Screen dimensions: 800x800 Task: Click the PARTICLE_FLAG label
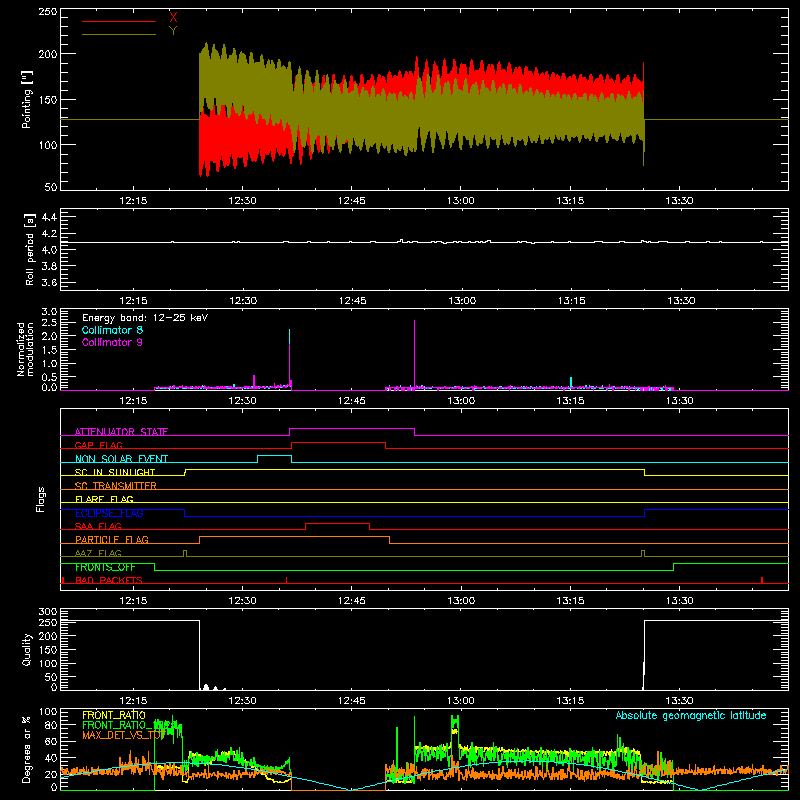(x=112, y=540)
